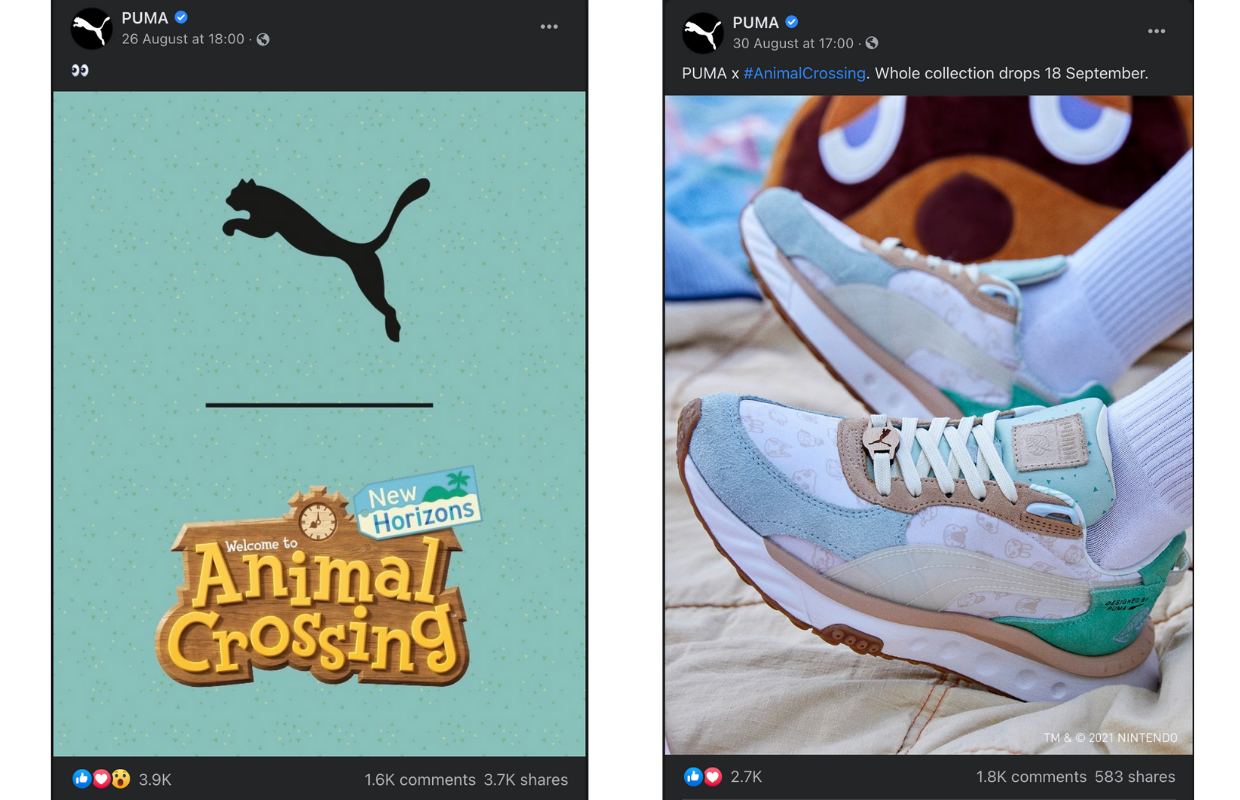Image resolution: width=1240 pixels, height=800 pixels.
Task: Open the options menu on the 26 August post
Action: pos(549,27)
